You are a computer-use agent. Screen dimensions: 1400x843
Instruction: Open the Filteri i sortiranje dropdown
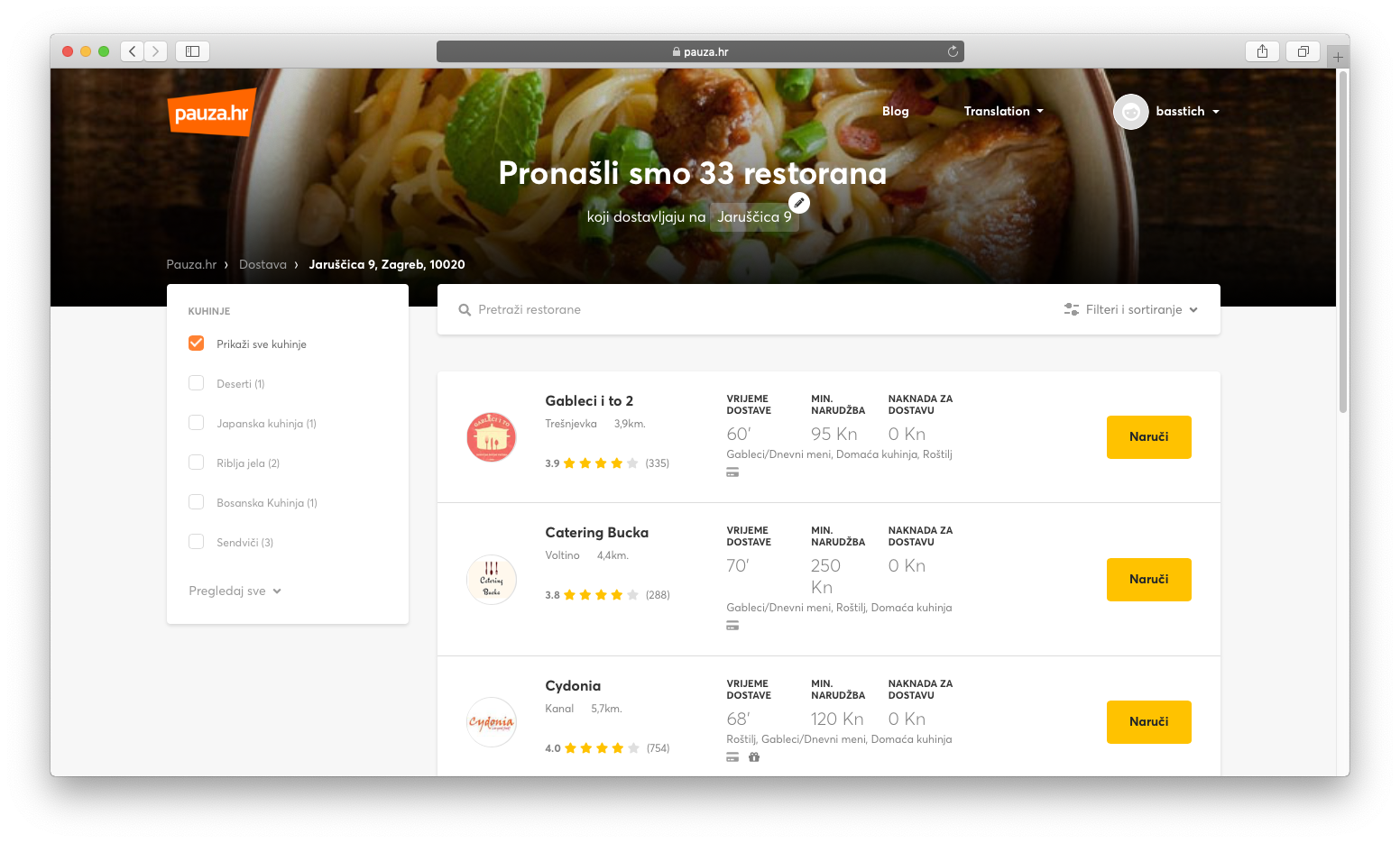pyautogui.click(x=1131, y=309)
